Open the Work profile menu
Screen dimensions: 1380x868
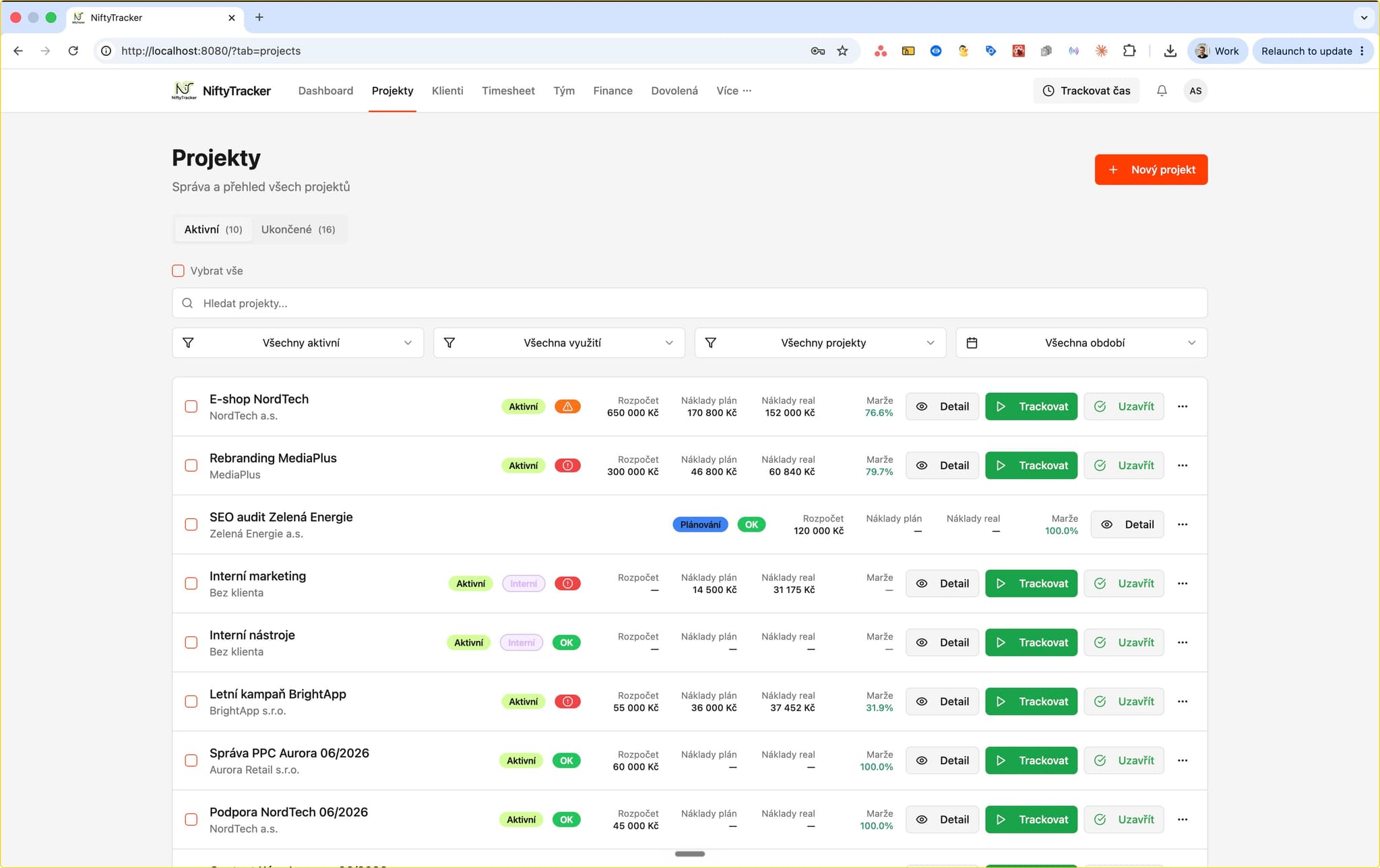click(x=1218, y=51)
